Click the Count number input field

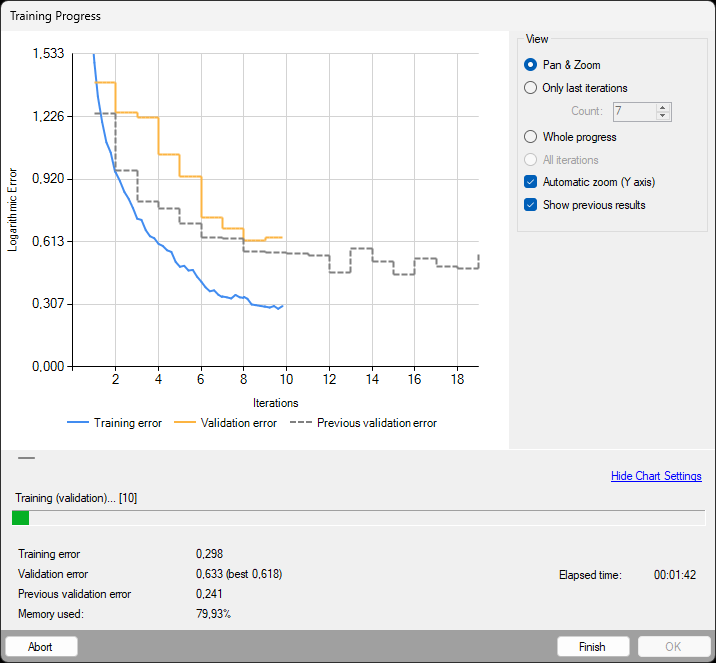coord(632,112)
